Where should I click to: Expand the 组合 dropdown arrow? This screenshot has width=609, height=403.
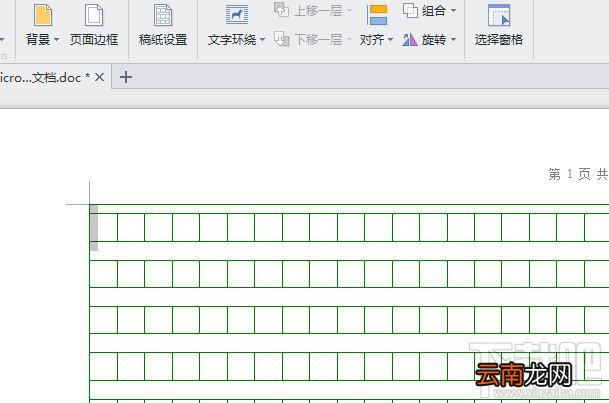[x=453, y=11]
